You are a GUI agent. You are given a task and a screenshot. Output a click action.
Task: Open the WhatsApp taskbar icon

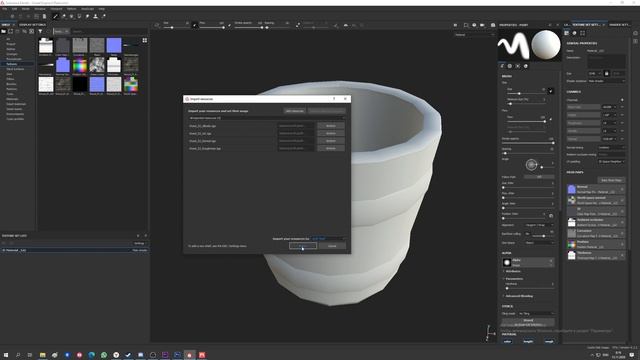[x=104, y=355]
